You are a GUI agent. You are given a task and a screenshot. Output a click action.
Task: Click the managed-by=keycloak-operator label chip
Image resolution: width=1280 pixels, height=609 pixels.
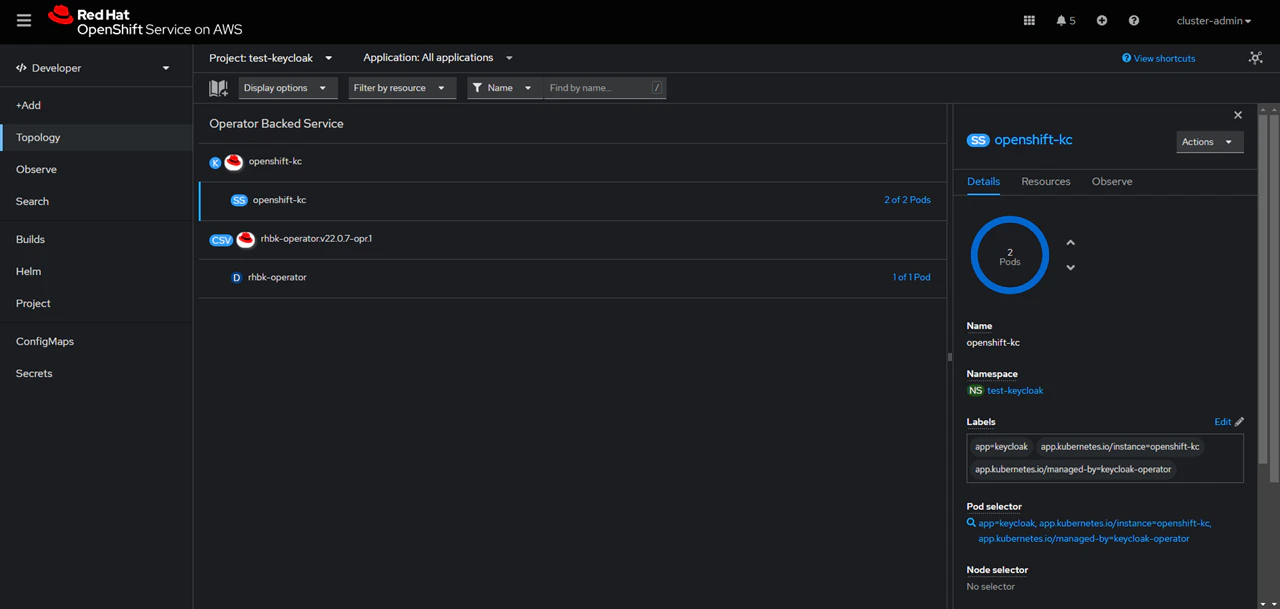coord(1073,469)
